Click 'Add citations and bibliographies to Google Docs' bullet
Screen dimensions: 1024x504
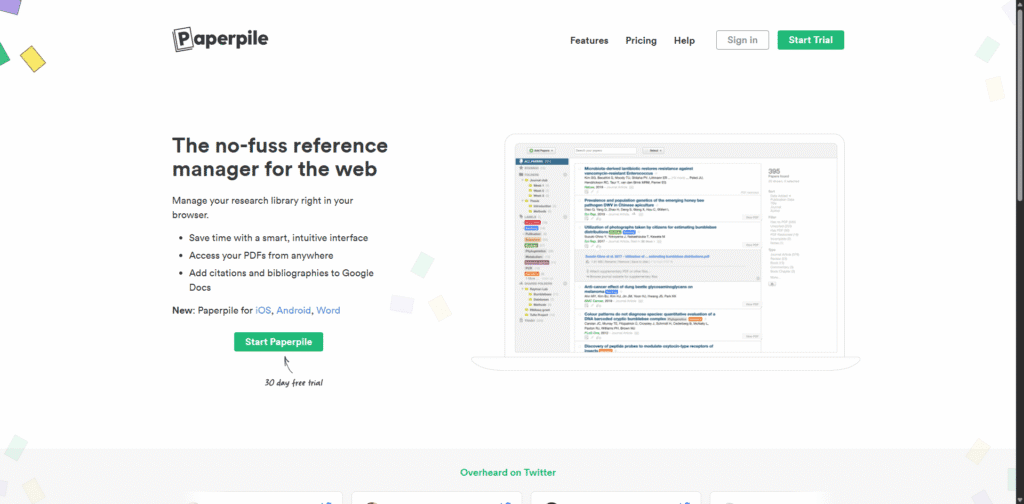point(281,280)
